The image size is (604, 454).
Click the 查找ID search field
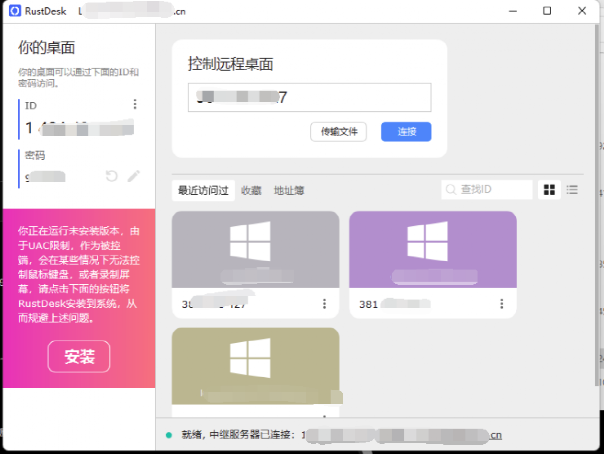pyautogui.click(x=487, y=189)
